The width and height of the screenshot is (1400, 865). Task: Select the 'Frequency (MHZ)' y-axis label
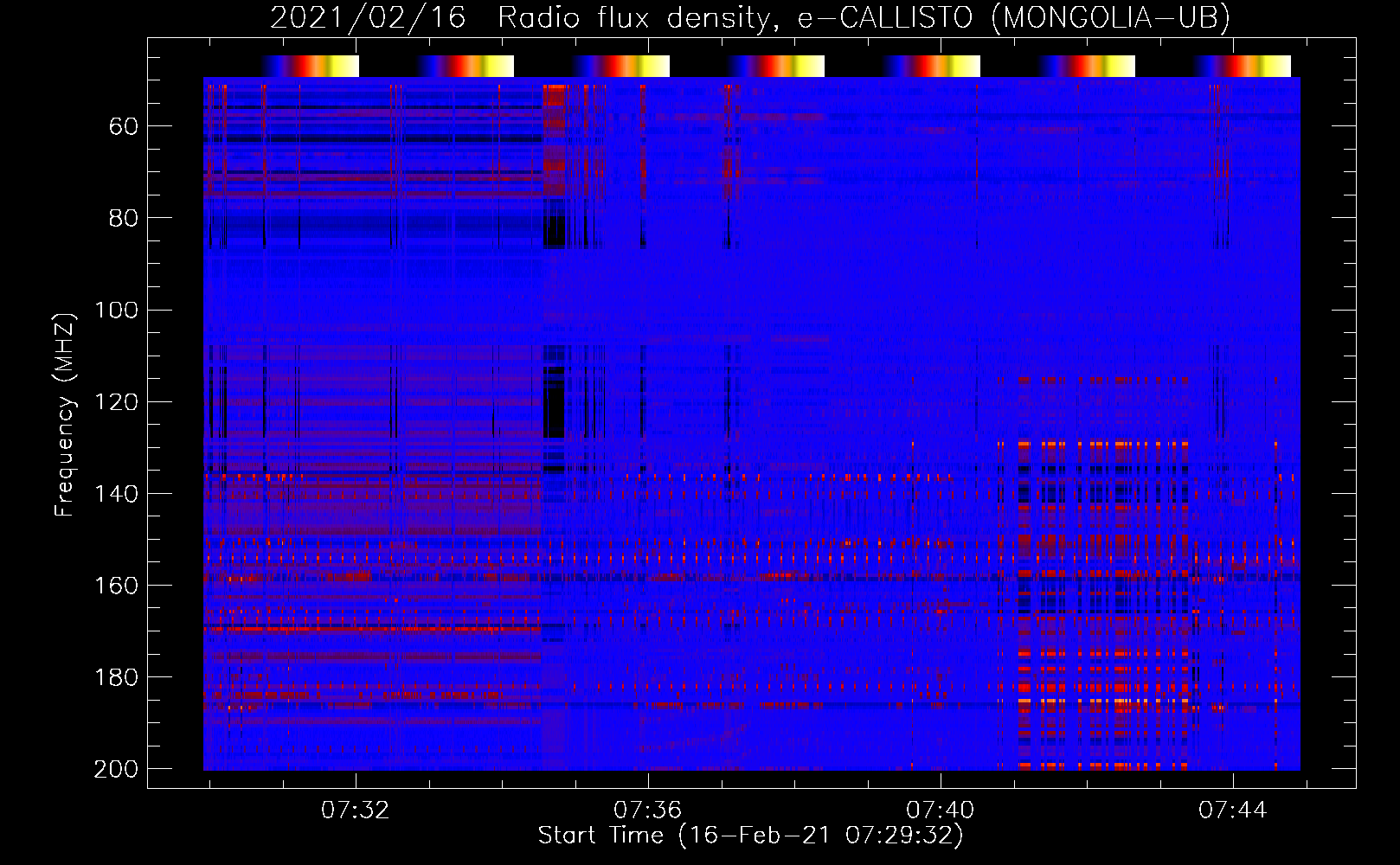(x=65, y=414)
